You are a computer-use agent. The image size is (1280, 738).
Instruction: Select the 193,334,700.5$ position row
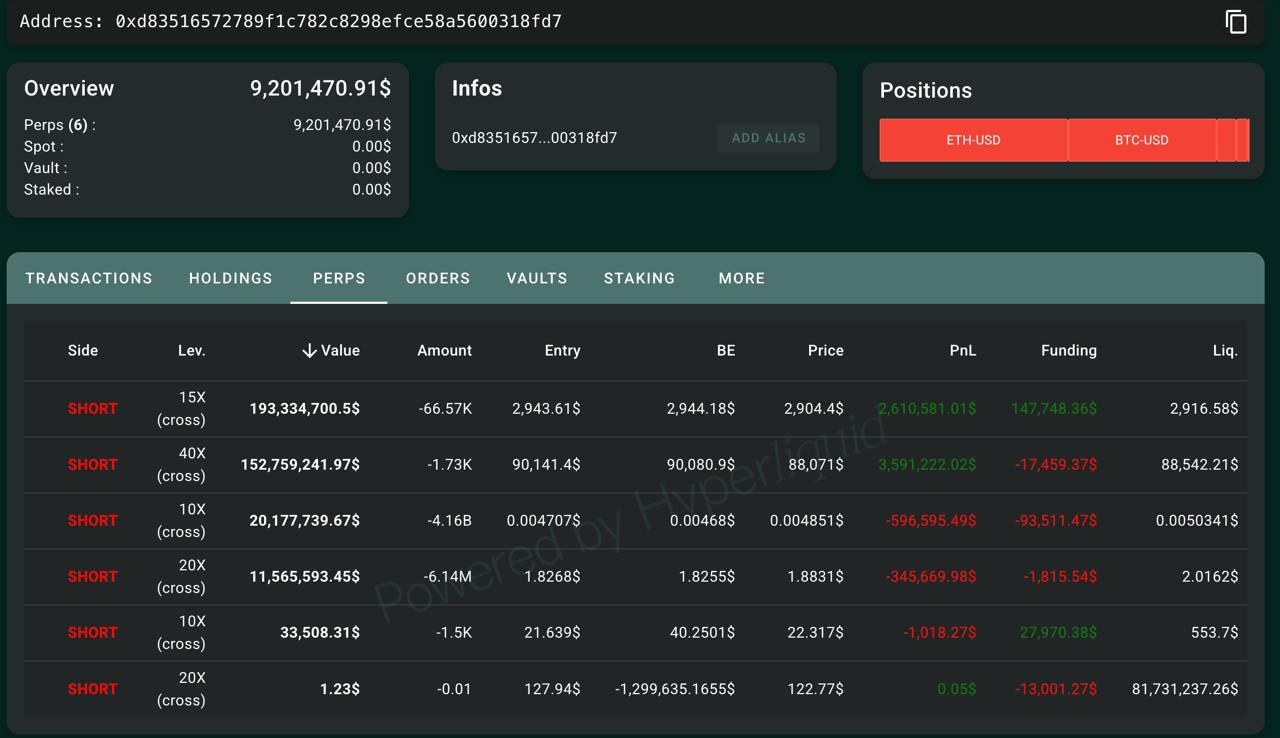(304, 409)
